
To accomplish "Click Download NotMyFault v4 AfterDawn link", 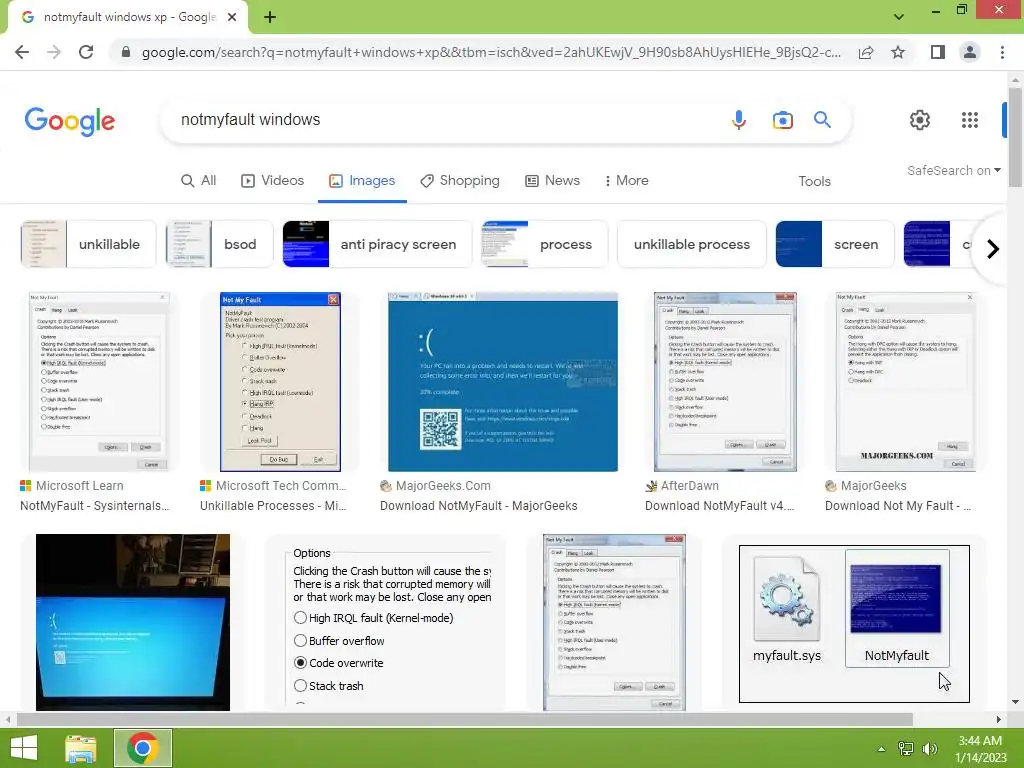I will pos(720,505).
